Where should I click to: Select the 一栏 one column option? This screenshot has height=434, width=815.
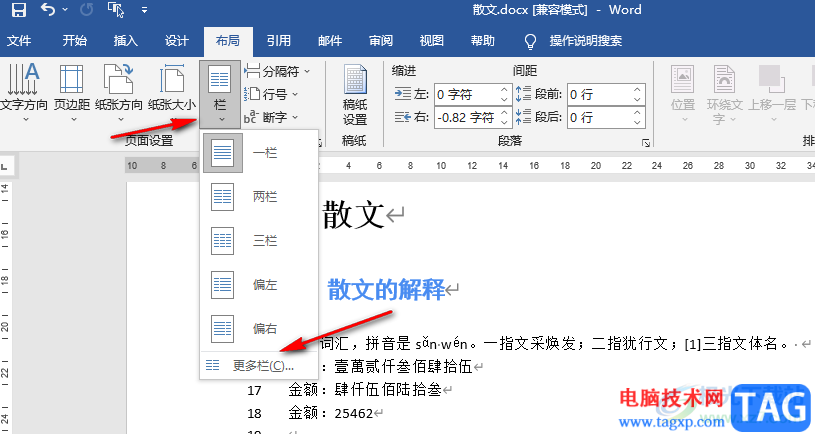[x=259, y=153]
